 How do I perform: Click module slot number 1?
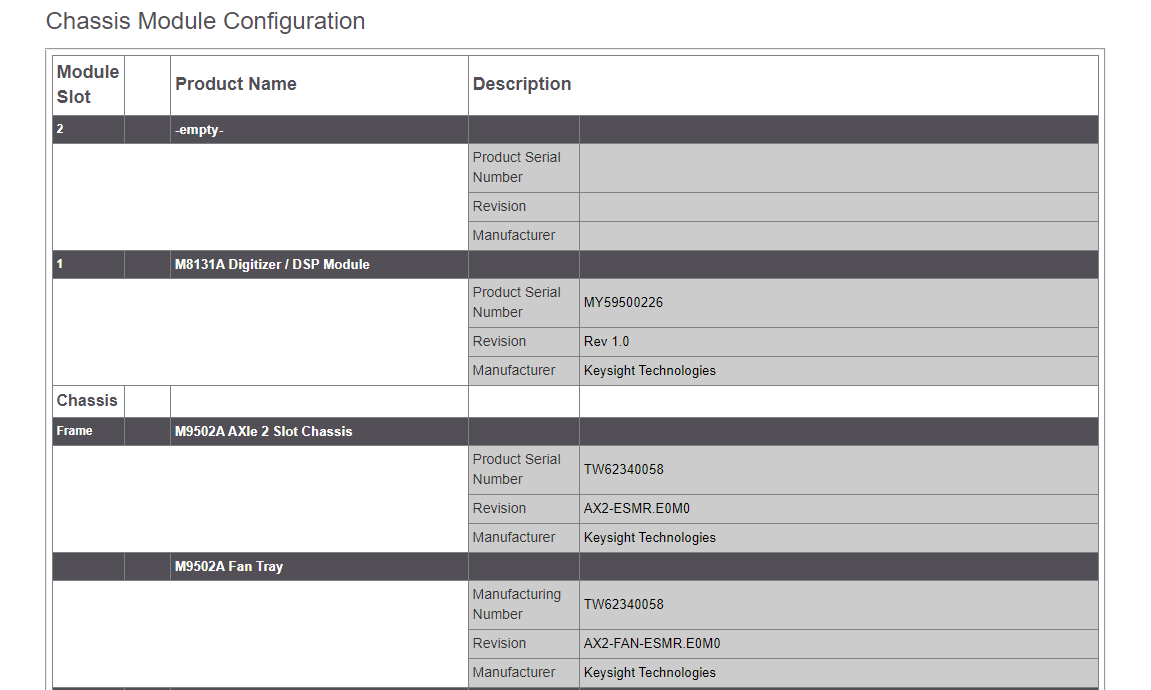coord(60,264)
